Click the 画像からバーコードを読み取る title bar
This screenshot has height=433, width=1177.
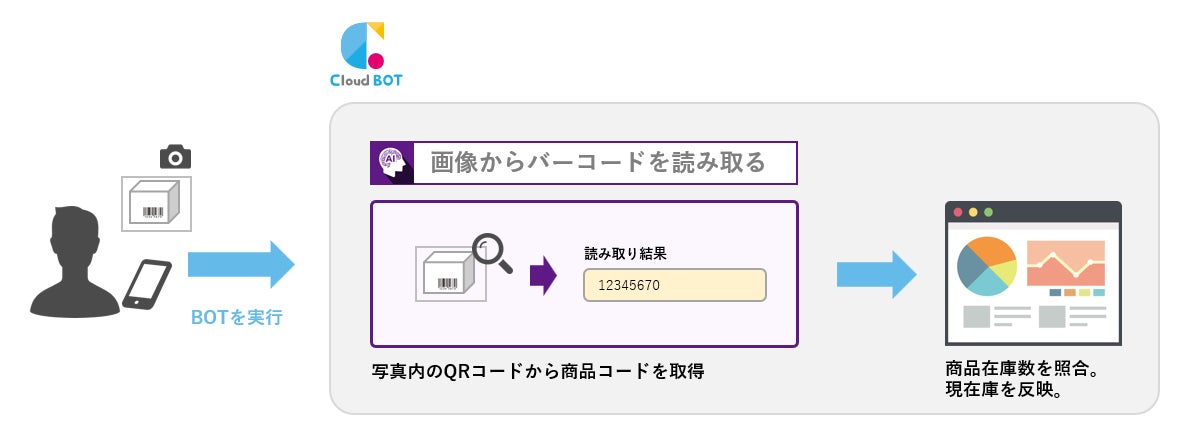point(584,163)
